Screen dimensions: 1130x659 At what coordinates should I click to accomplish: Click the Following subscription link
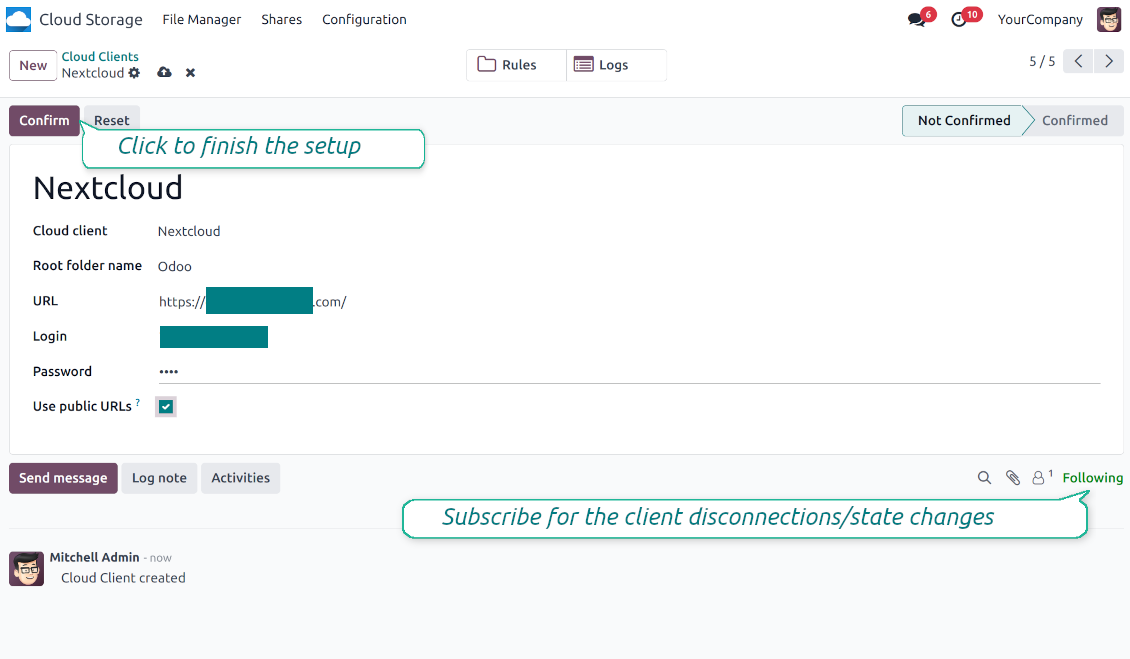click(x=1093, y=478)
